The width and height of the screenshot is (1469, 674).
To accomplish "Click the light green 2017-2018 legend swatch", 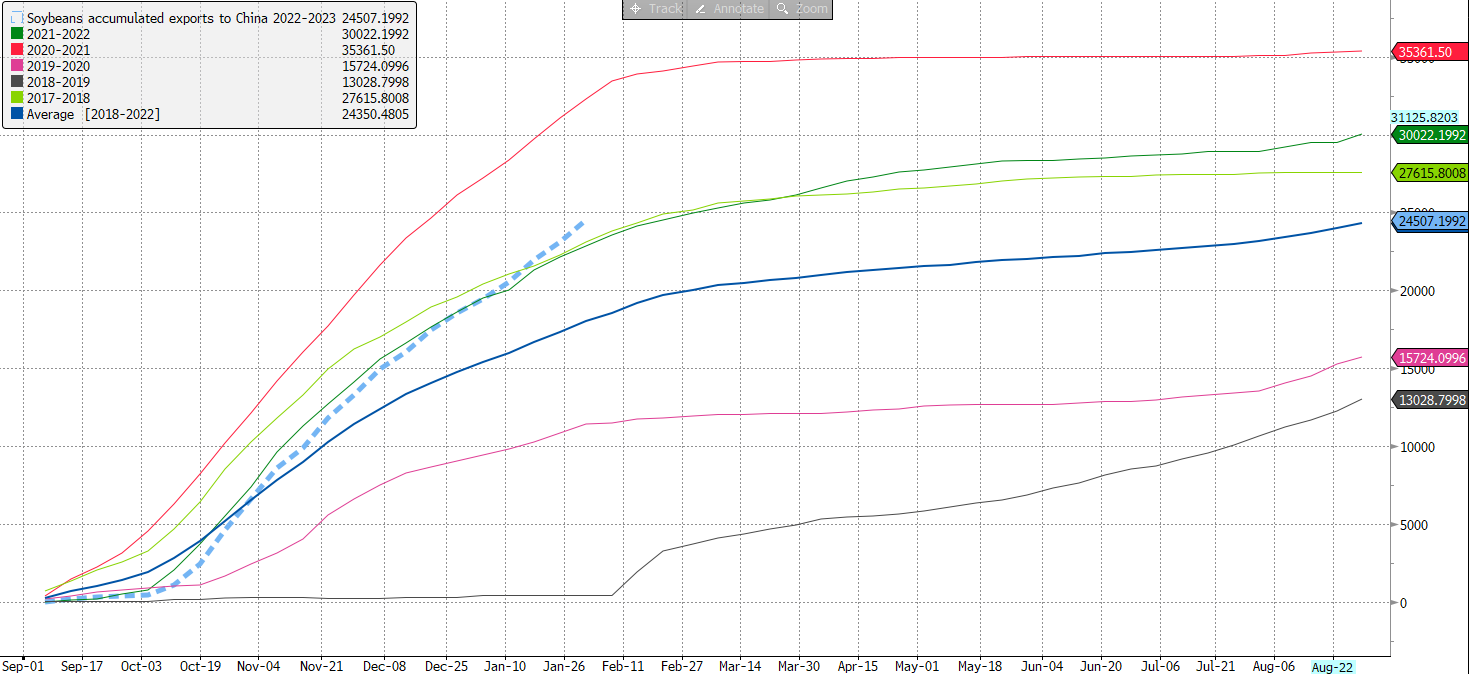I will coord(17,98).
